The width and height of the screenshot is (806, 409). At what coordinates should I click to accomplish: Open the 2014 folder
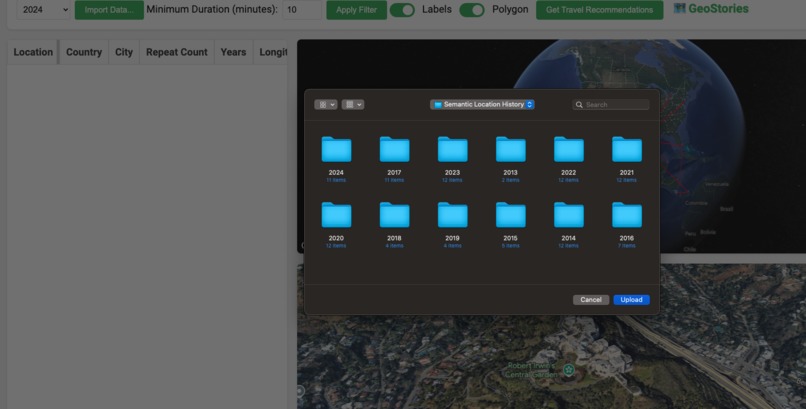coord(569,215)
